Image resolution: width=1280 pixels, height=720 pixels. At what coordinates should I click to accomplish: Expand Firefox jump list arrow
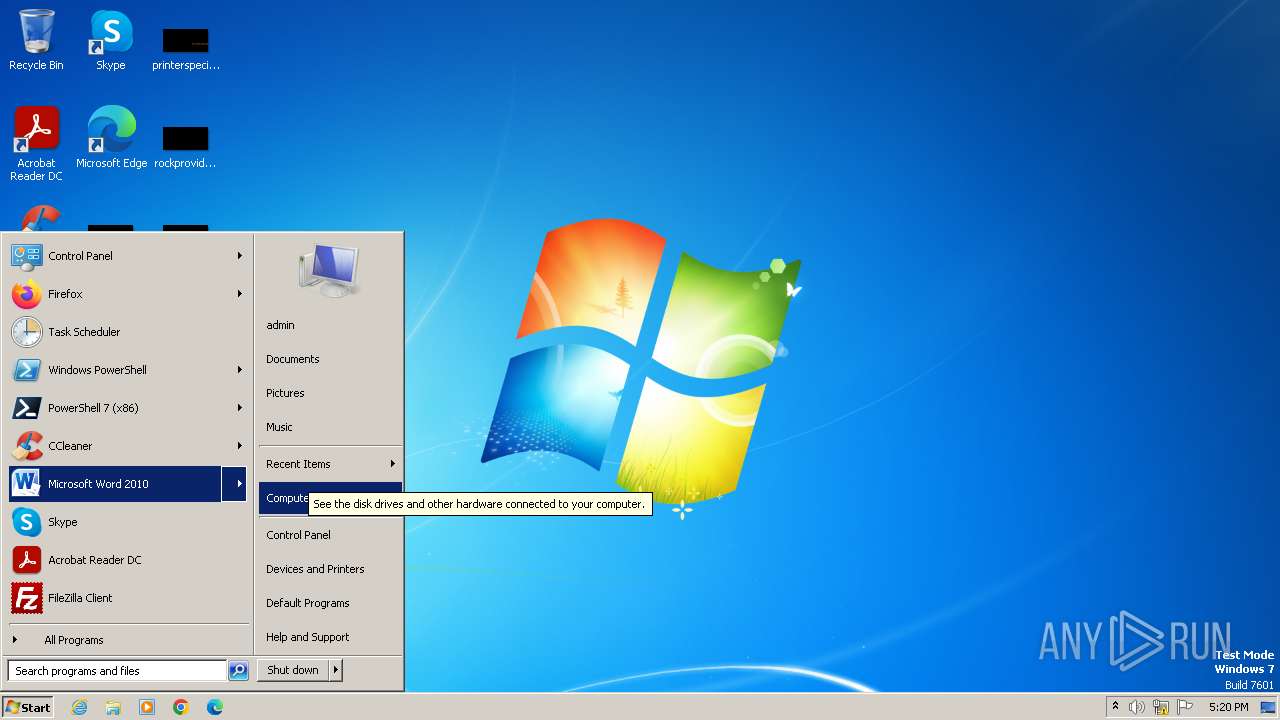[x=240, y=294]
